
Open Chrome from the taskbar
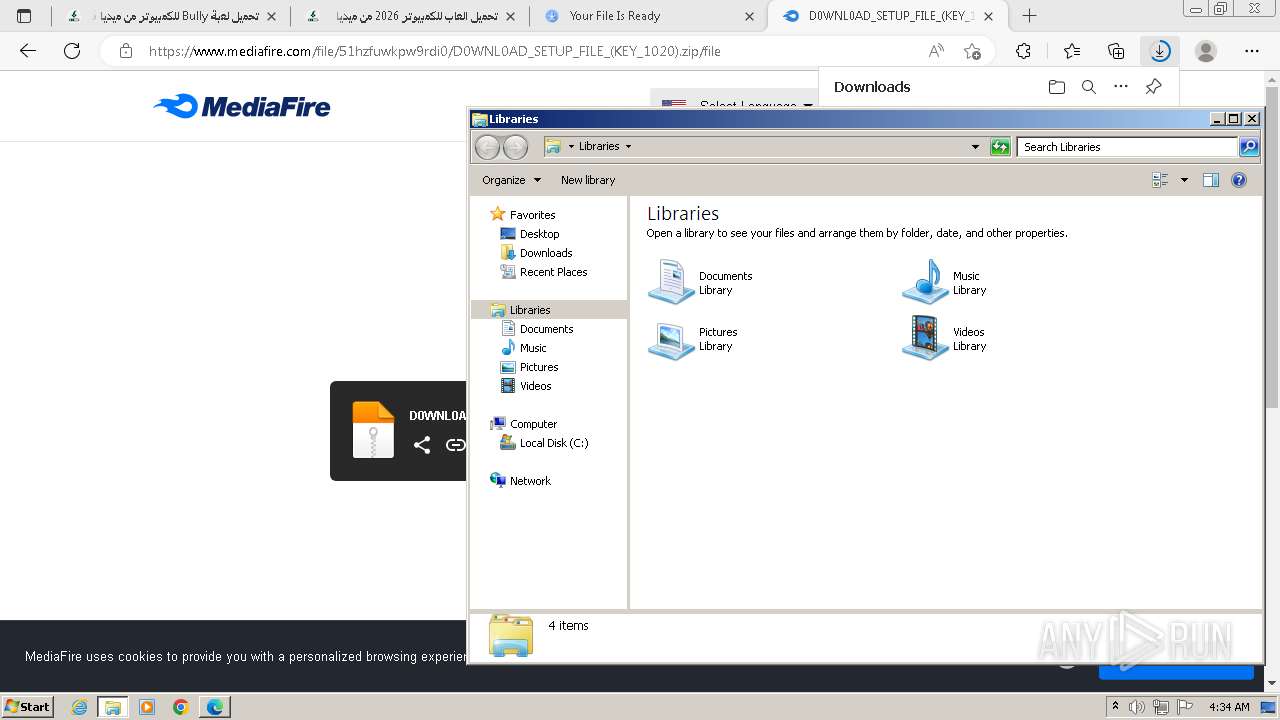click(x=181, y=706)
